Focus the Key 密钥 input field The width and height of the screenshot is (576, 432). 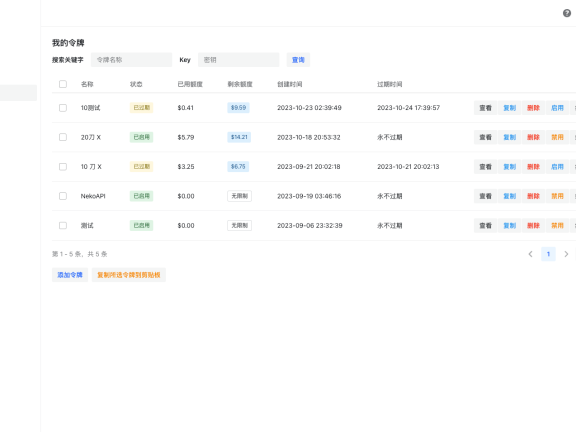pyautogui.click(x=238, y=60)
